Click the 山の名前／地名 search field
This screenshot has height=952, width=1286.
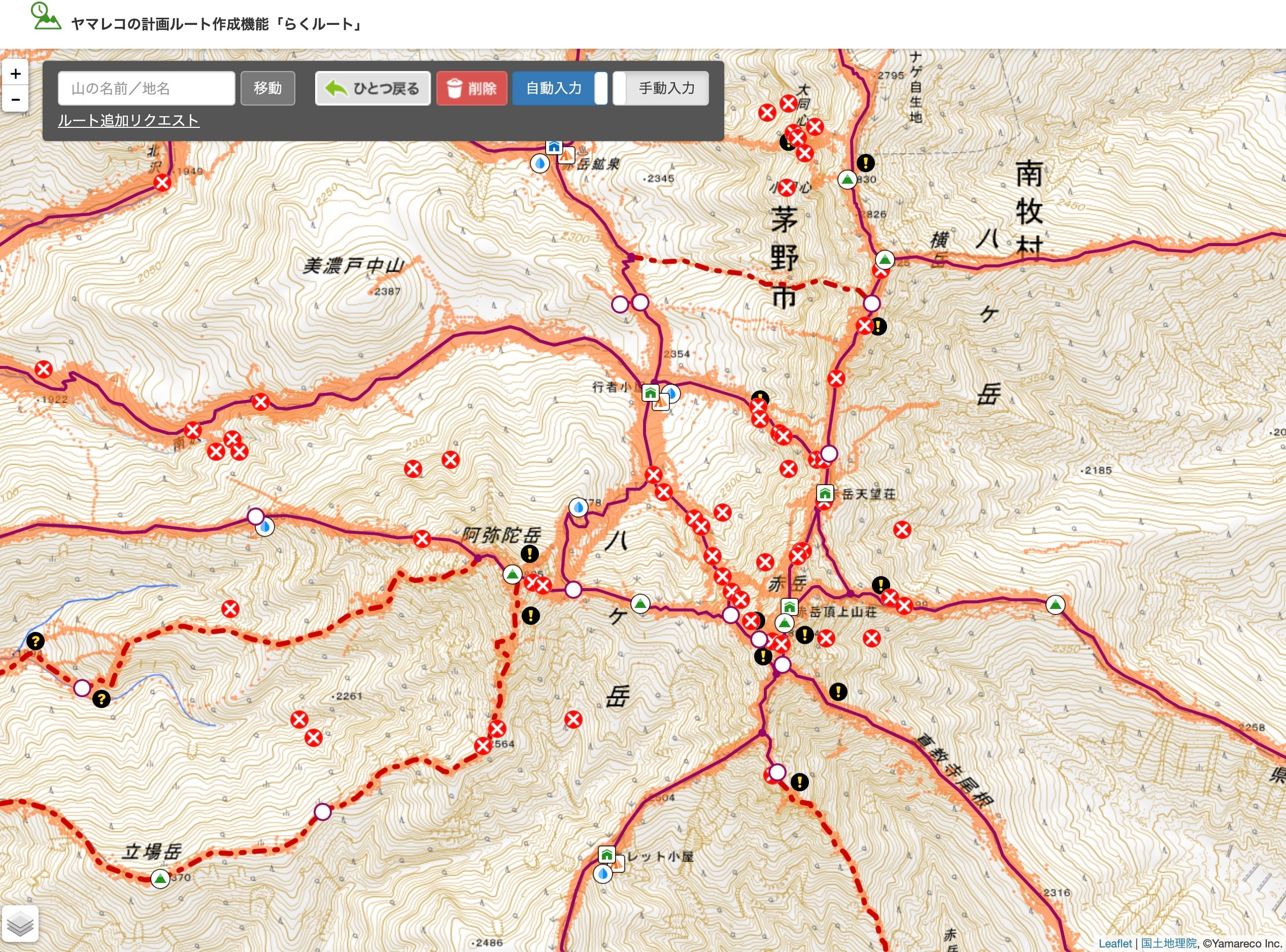pyautogui.click(x=146, y=88)
